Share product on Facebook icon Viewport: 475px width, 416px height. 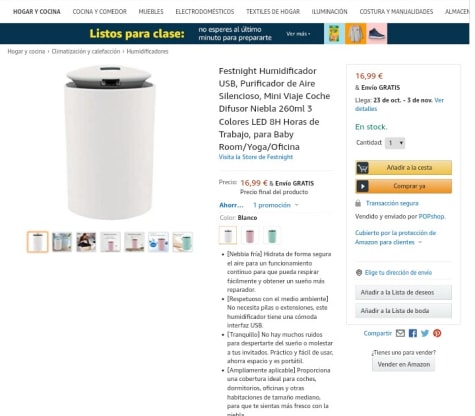click(413, 333)
